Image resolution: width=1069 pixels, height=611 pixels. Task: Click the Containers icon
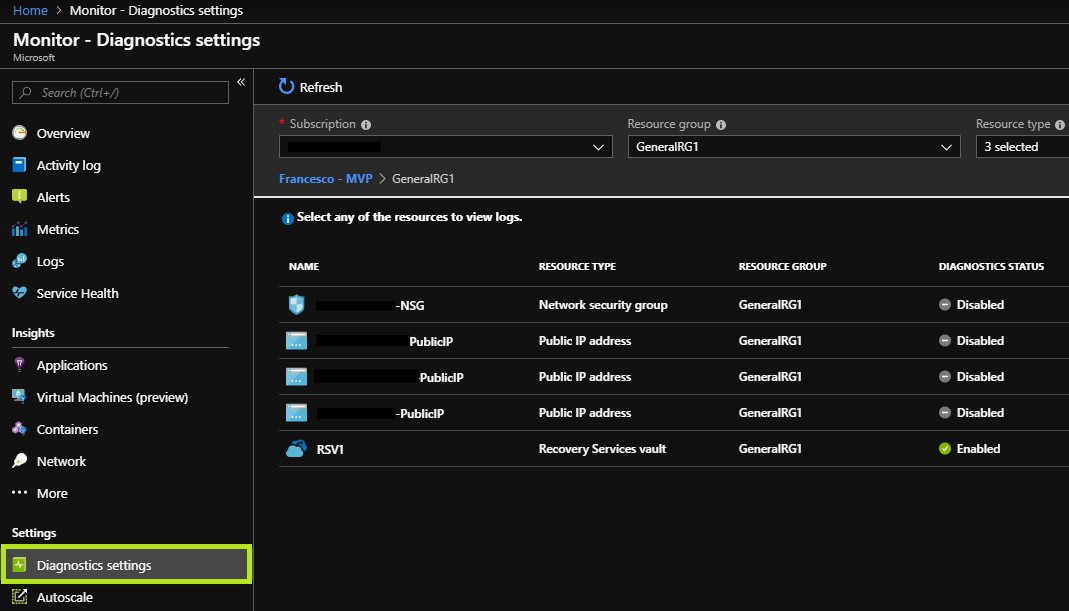20,428
